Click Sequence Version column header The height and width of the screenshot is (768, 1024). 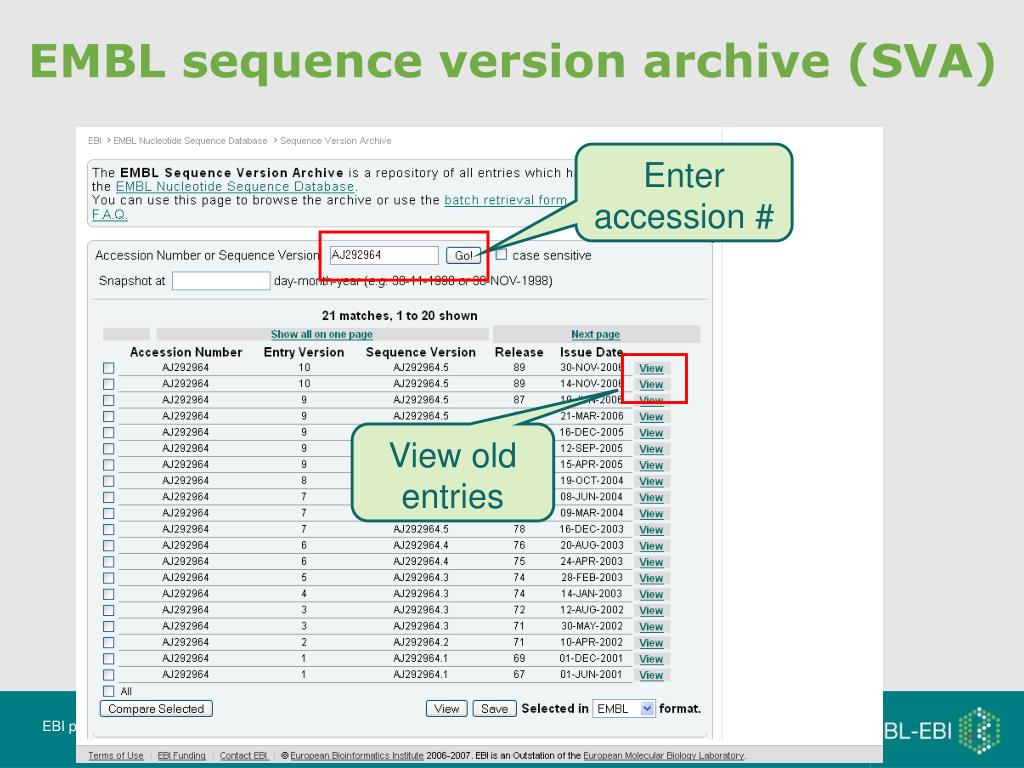click(421, 352)
